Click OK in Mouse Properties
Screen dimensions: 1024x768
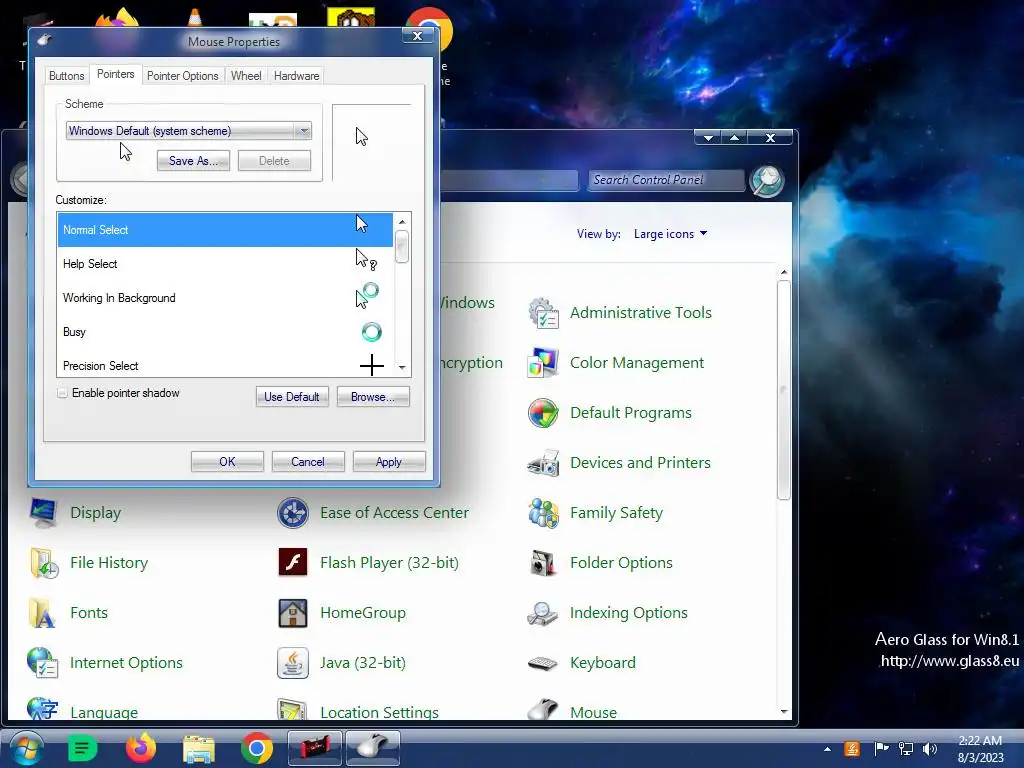tap(227, 462)
